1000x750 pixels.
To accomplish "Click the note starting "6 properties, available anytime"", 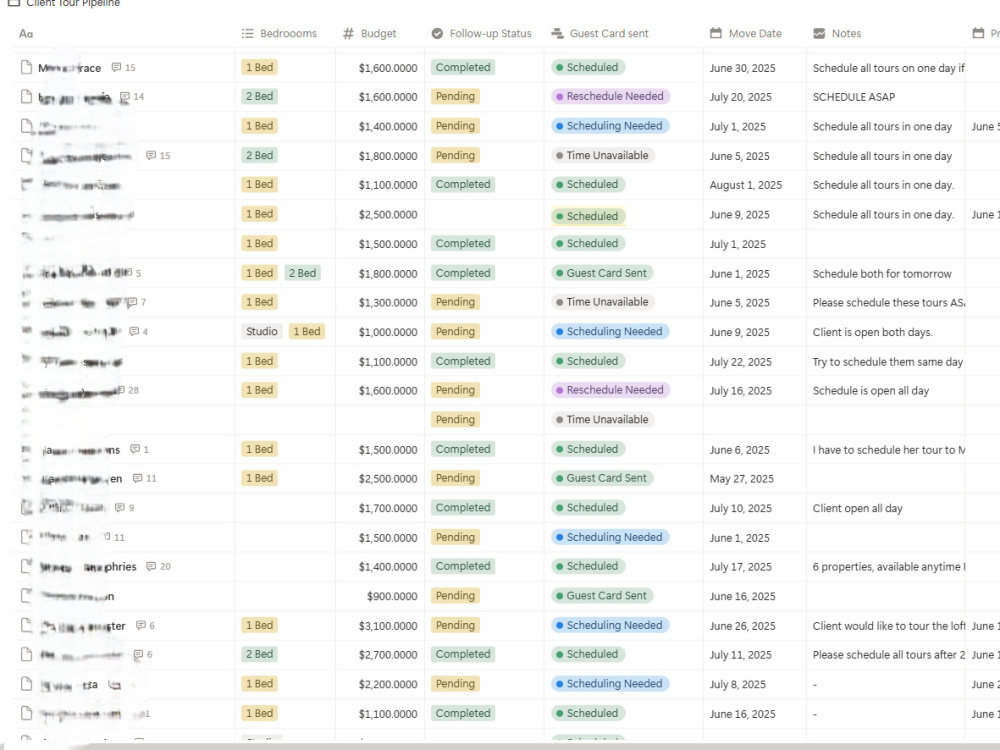I will click(888, 567).
